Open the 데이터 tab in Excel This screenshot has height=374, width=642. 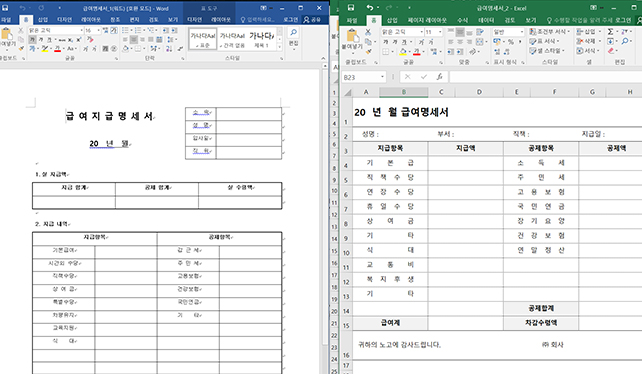point(486,20)
